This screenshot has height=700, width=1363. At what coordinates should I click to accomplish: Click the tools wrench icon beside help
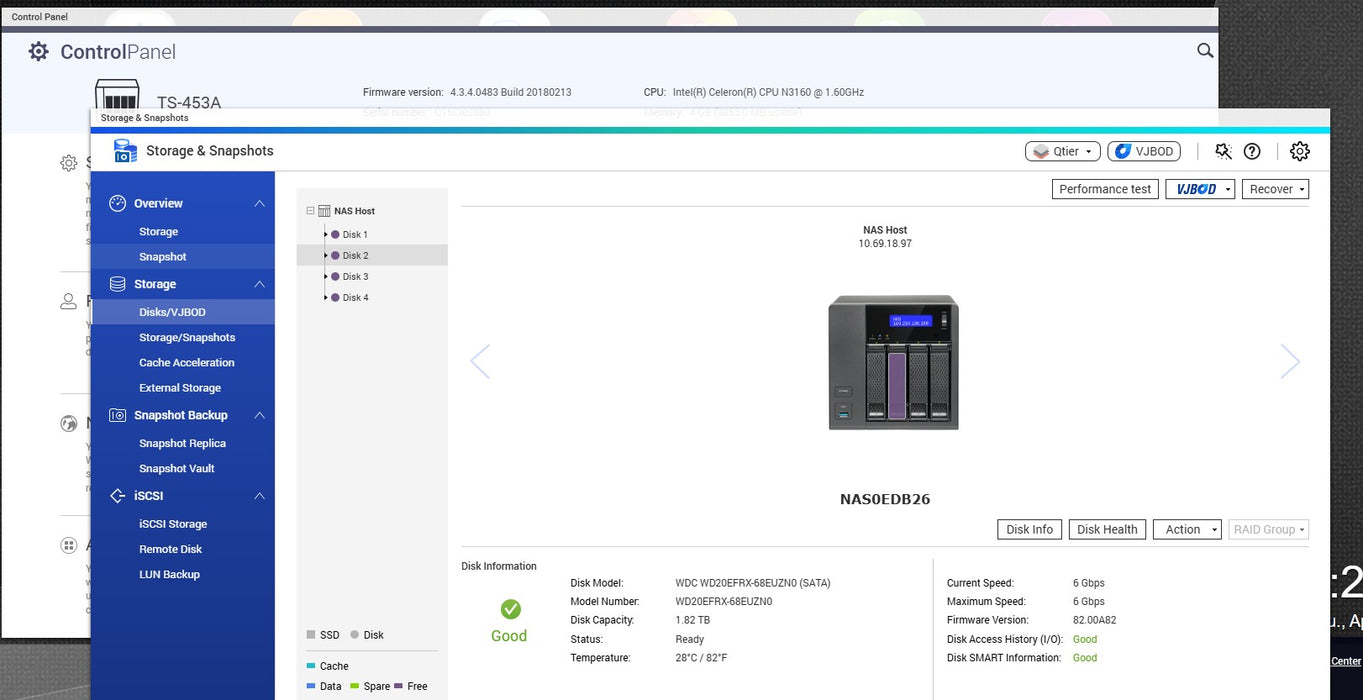pyautogui.click(x=1223, y=151)
